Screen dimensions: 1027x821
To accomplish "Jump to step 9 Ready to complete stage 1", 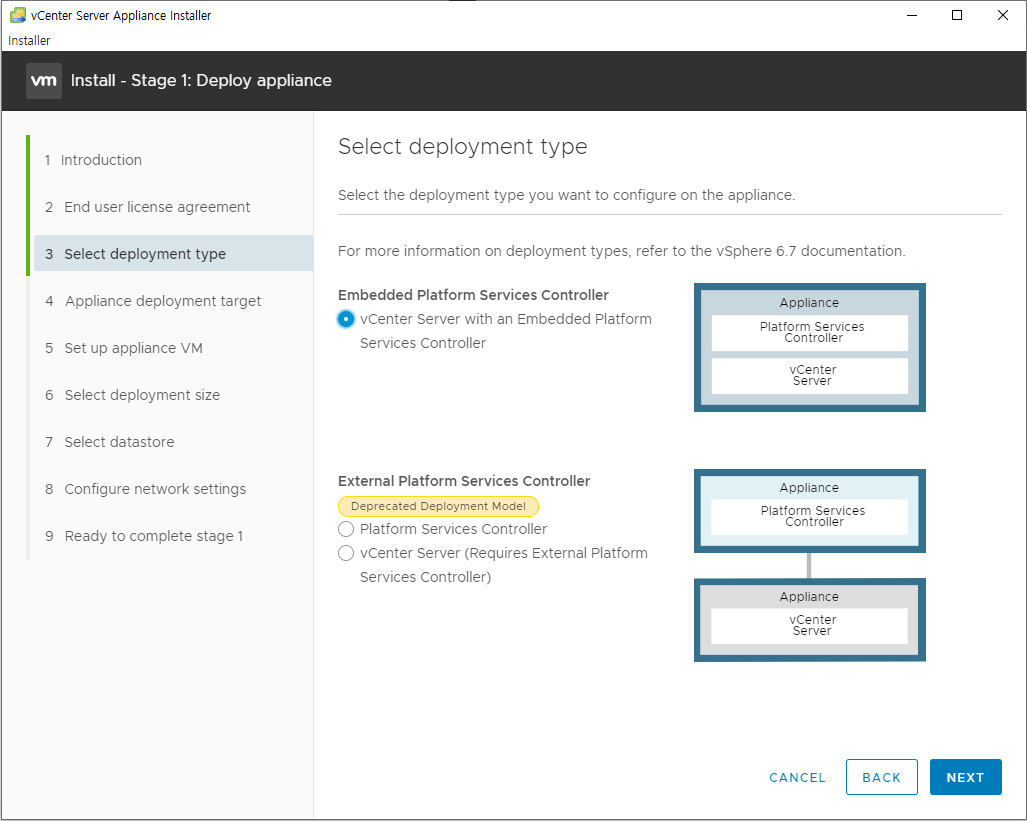I will (x=144, y=536).
